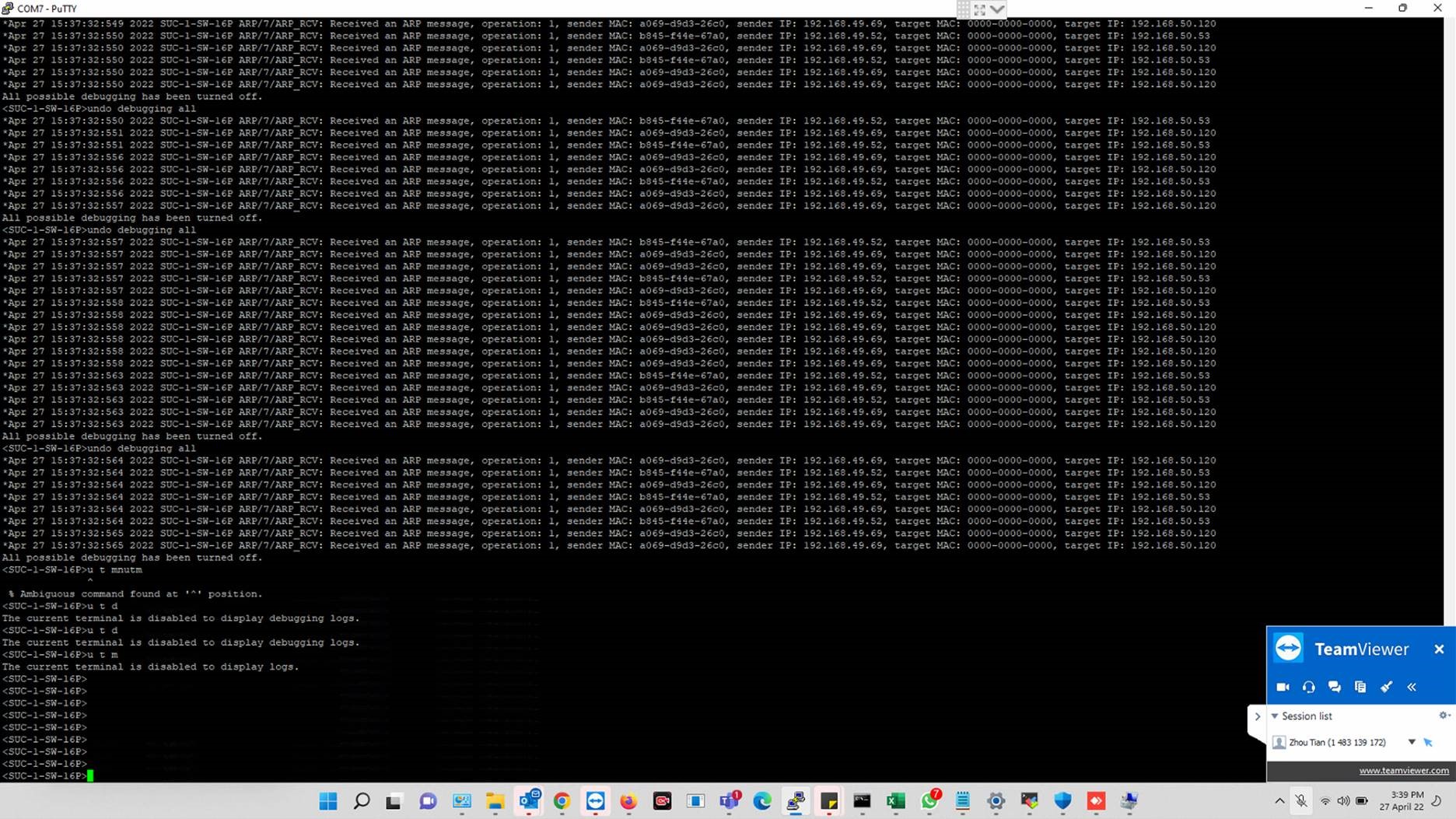Open TeamViewer file box icon
The width and height of the screenshot is (1456, 819).
coord(1360,687)
